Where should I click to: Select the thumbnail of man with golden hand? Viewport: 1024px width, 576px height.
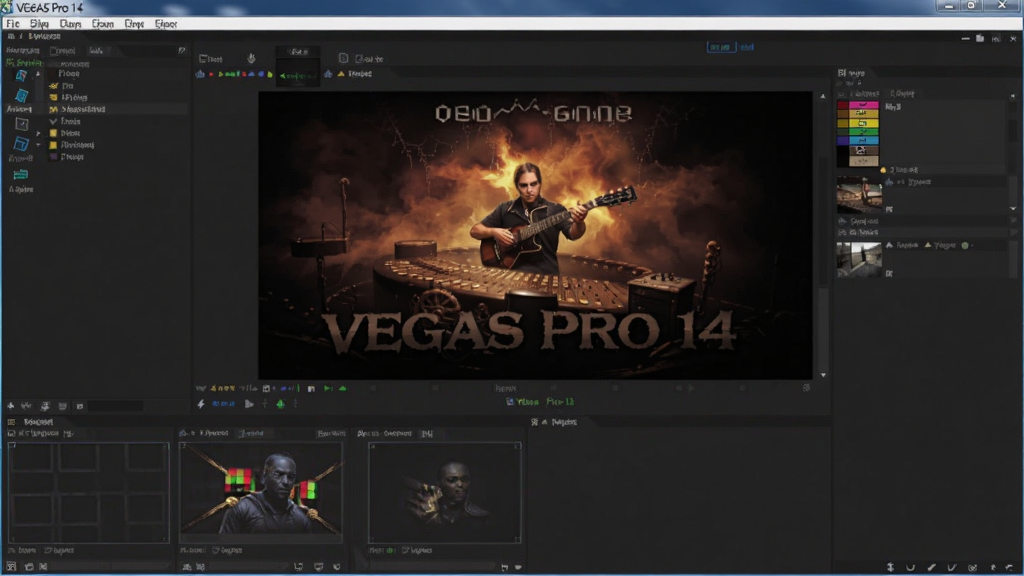pos(445,492)
